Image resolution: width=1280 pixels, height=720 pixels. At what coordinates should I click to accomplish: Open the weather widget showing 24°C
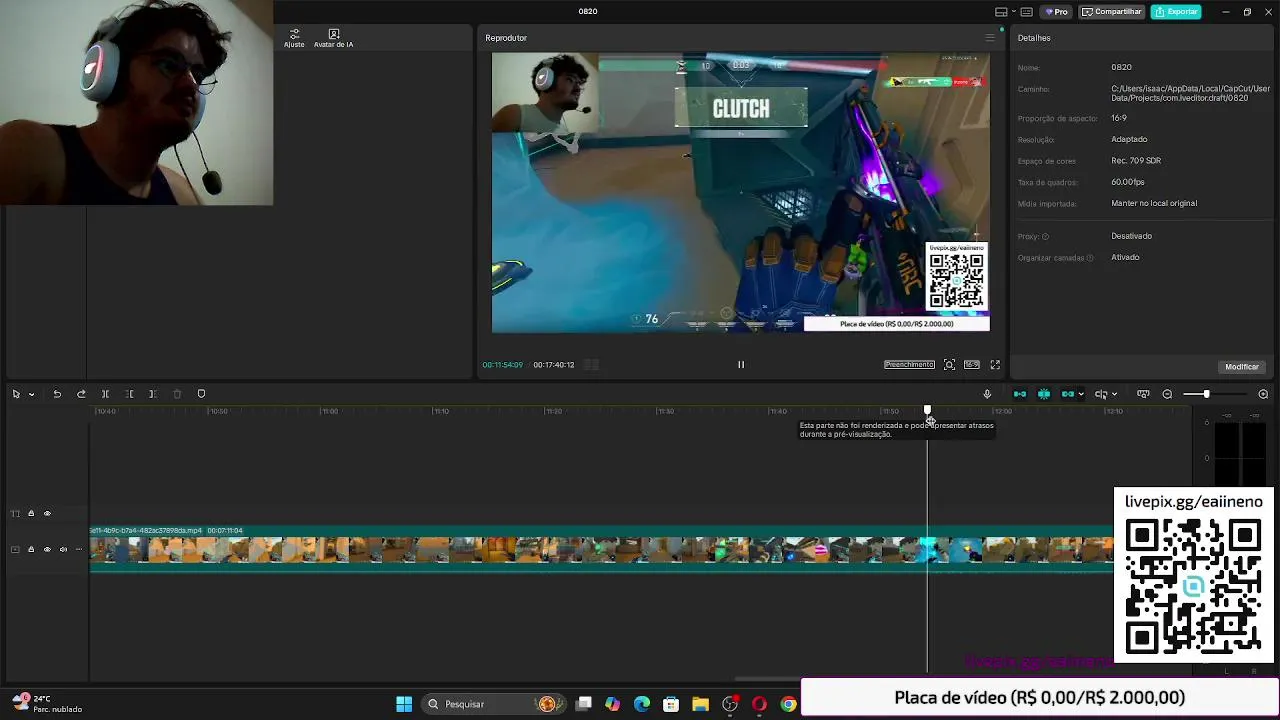click(47, 704)
